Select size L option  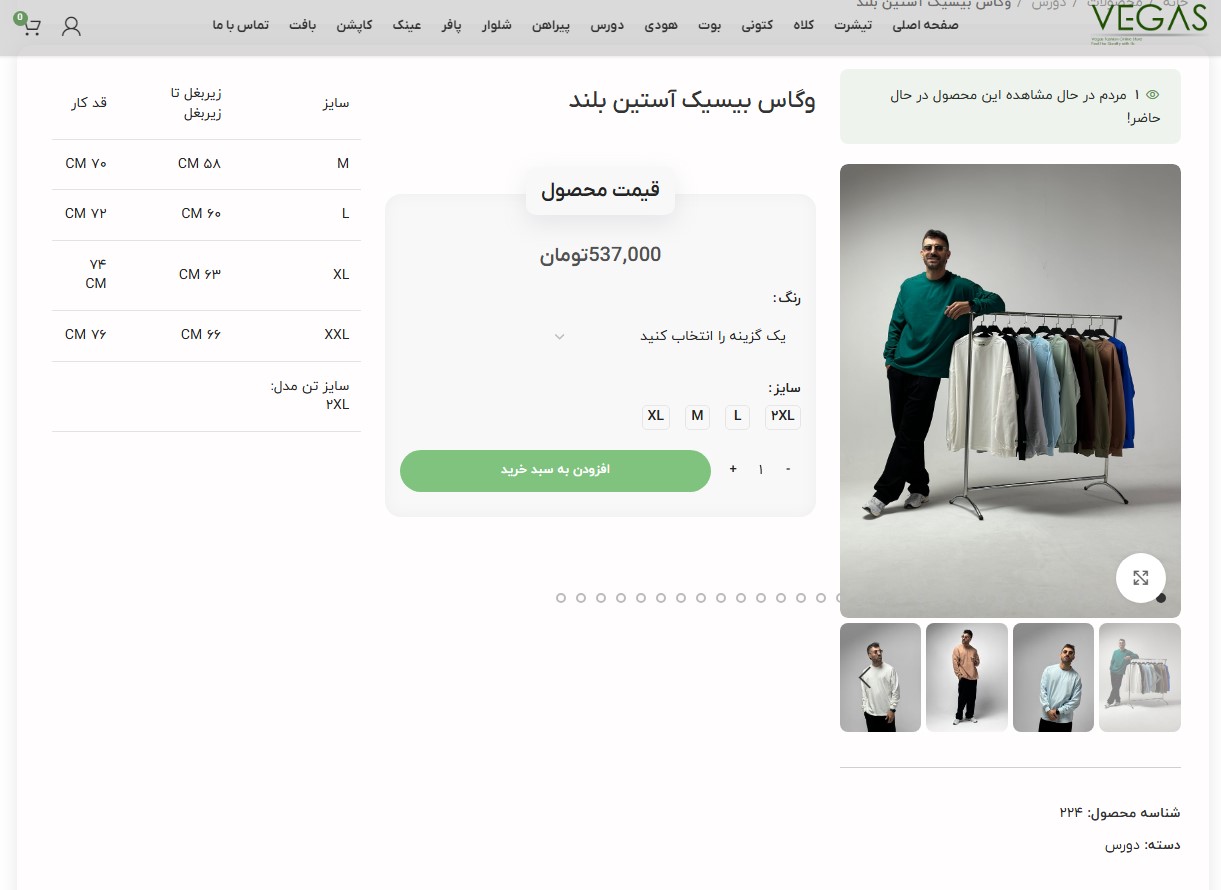pyautogui.click(x=737, y=416)
